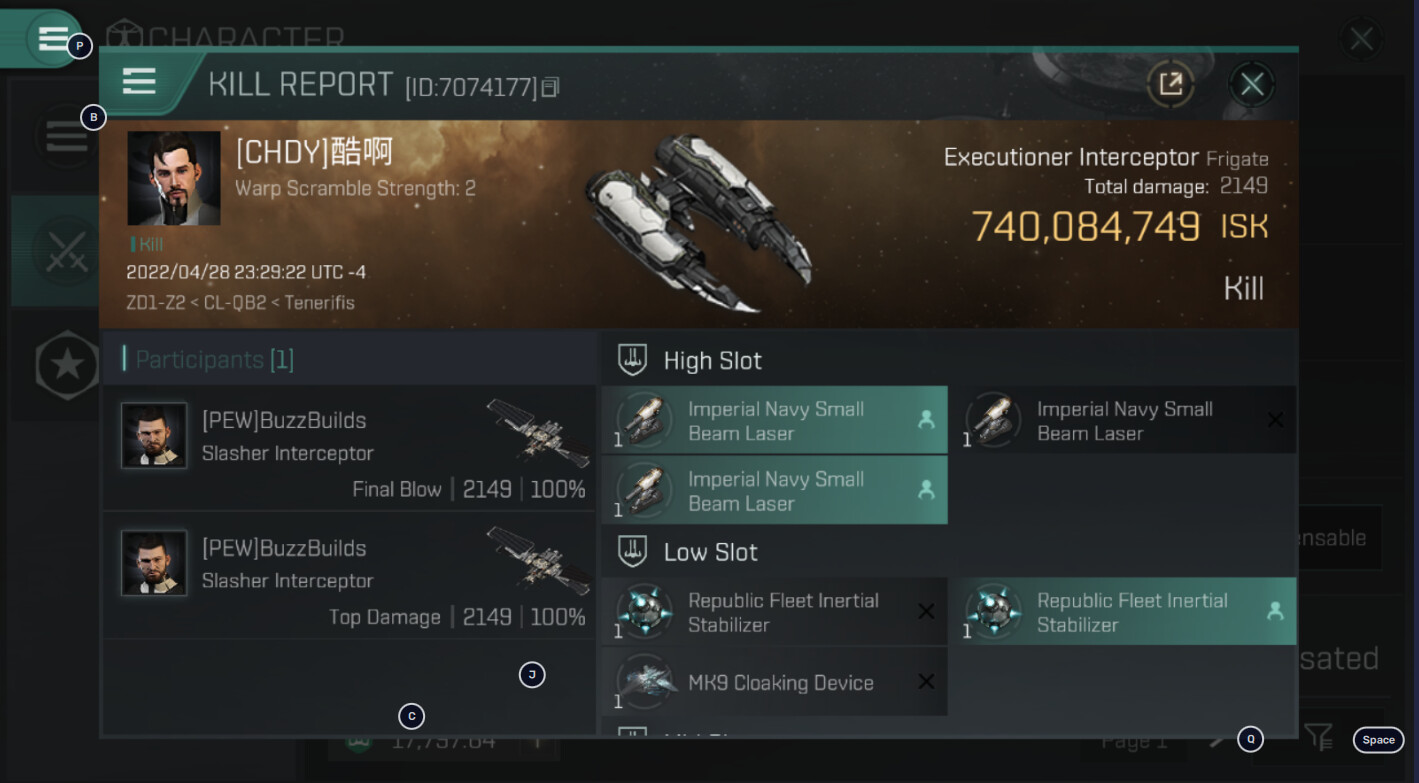Select the highlighted Republic Fleet Inertial Stabilizer

1128,612
